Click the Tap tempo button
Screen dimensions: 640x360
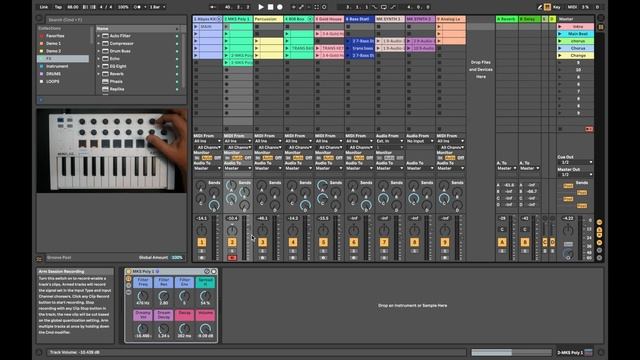point(58,7)
